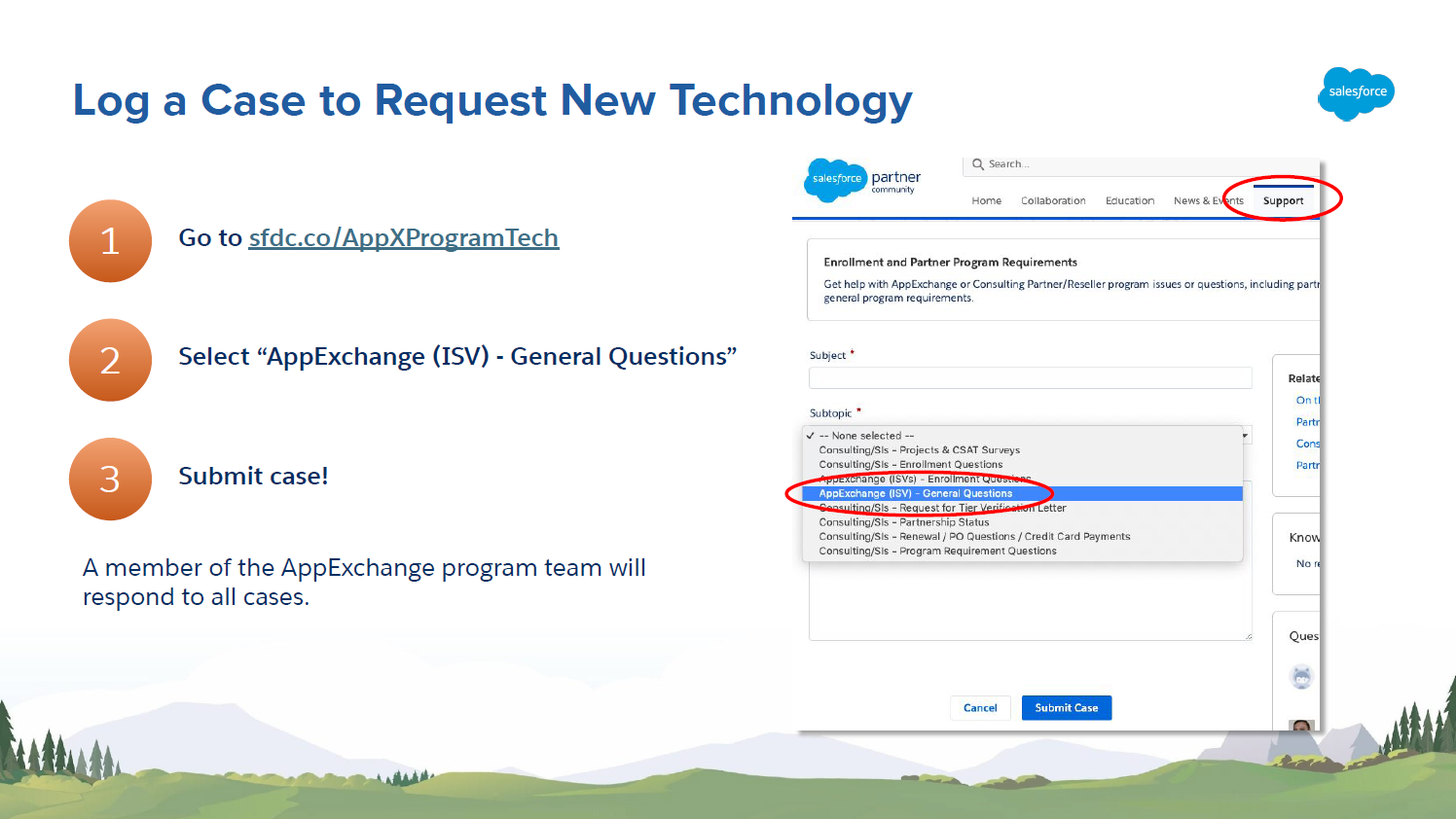Click the Salesforce cloud logo on slide

[1357, 93]
